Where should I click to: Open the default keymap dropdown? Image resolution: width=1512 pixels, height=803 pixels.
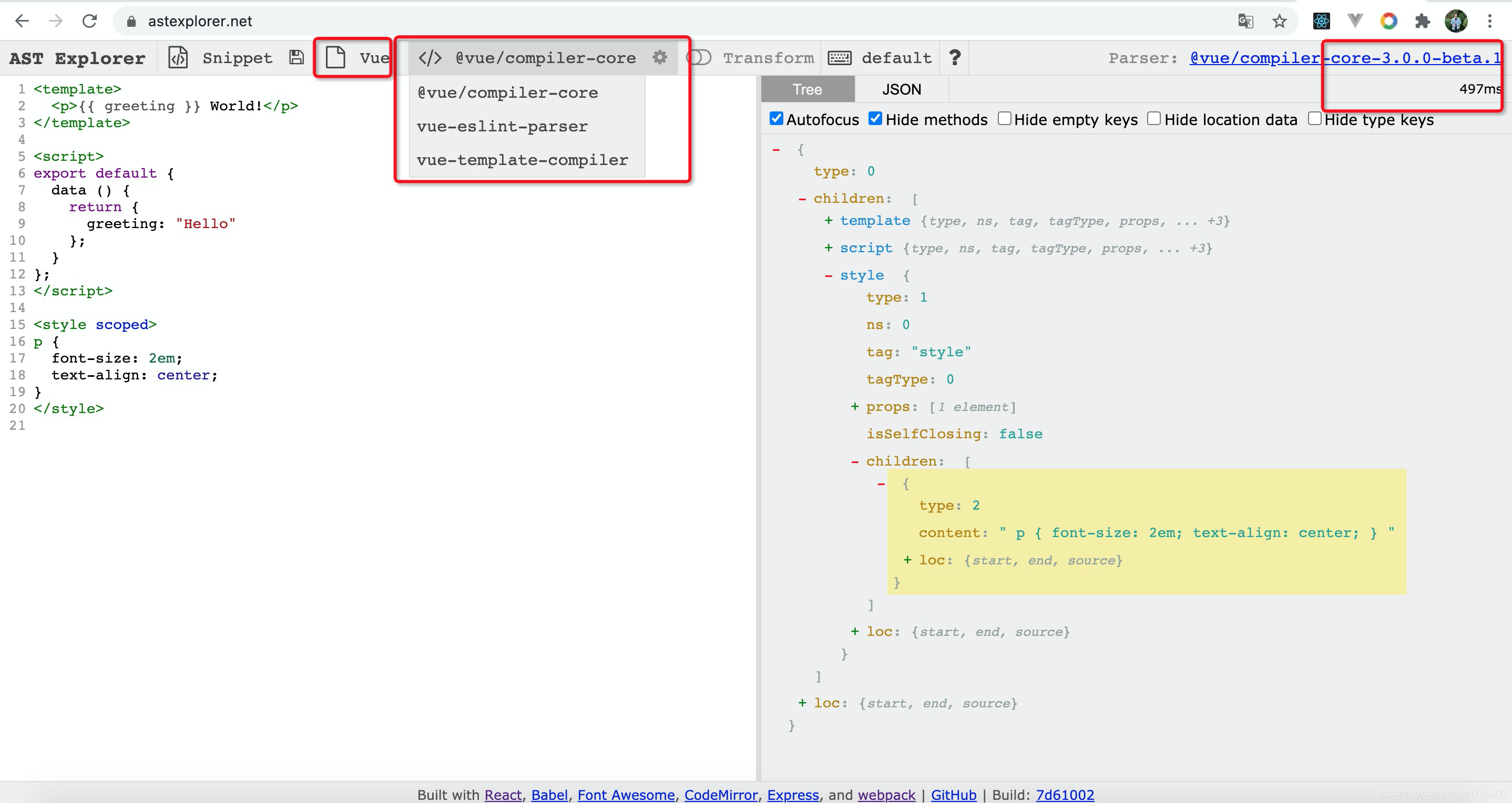(896, 58)
